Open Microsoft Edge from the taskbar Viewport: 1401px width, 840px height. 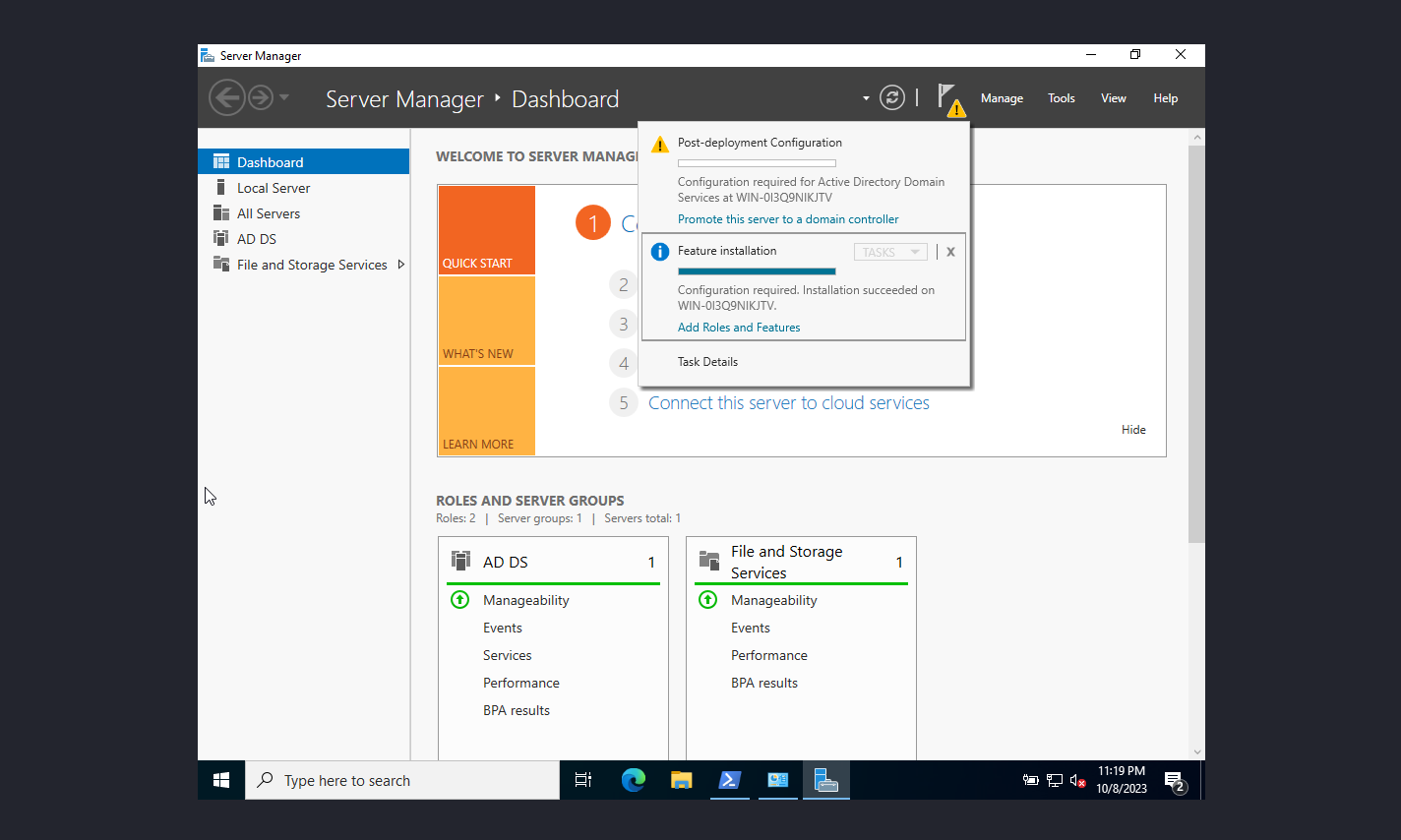[x=633, y=780]
